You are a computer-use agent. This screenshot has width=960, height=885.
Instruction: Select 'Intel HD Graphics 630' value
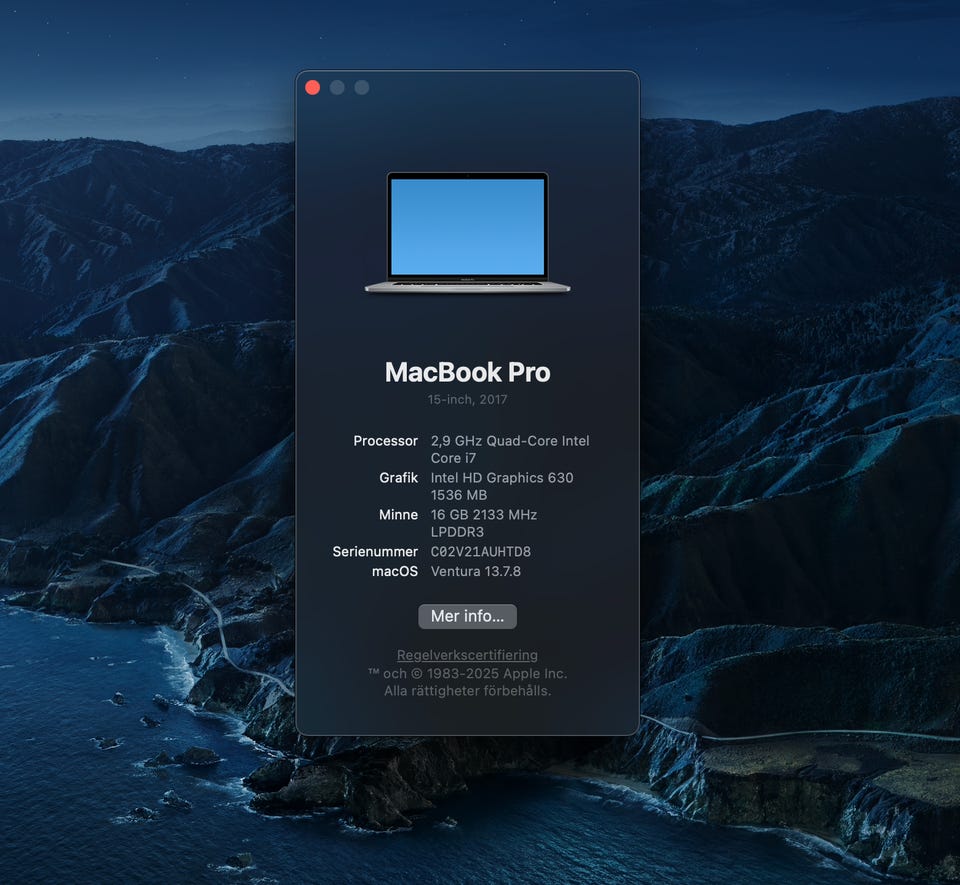[x=502, y=477]
